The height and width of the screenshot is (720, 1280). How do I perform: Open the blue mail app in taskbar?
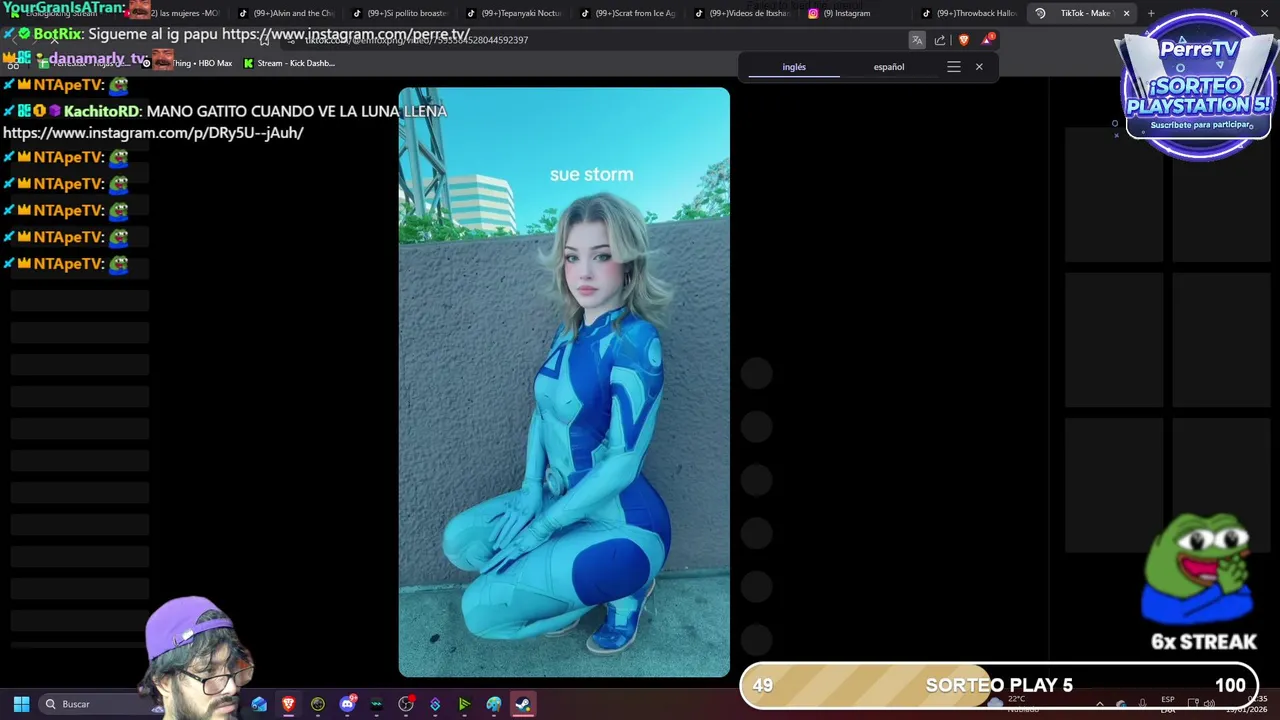pyautogui.click(x=259, y=704)
